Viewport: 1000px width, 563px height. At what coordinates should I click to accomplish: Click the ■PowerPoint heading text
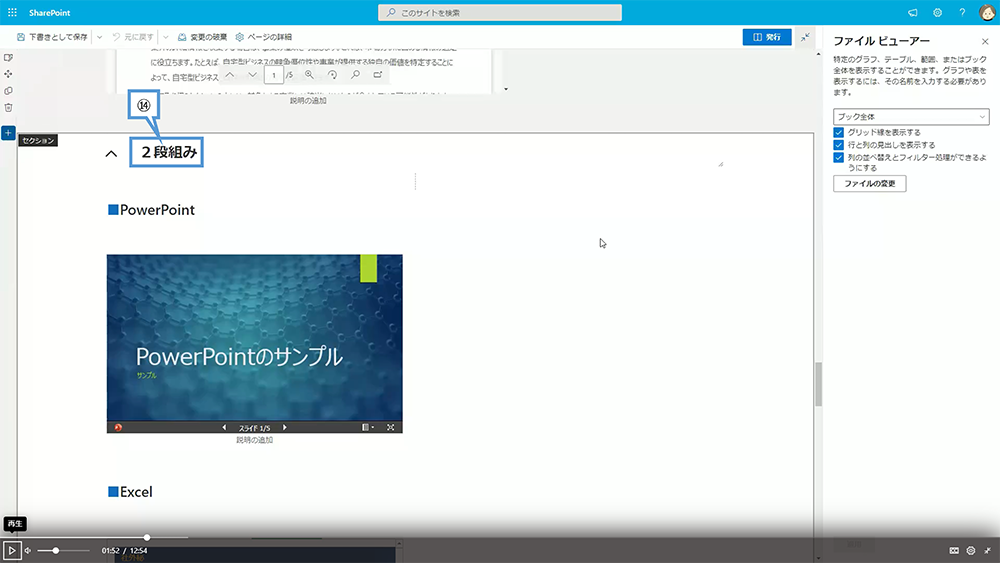[151, 210]
